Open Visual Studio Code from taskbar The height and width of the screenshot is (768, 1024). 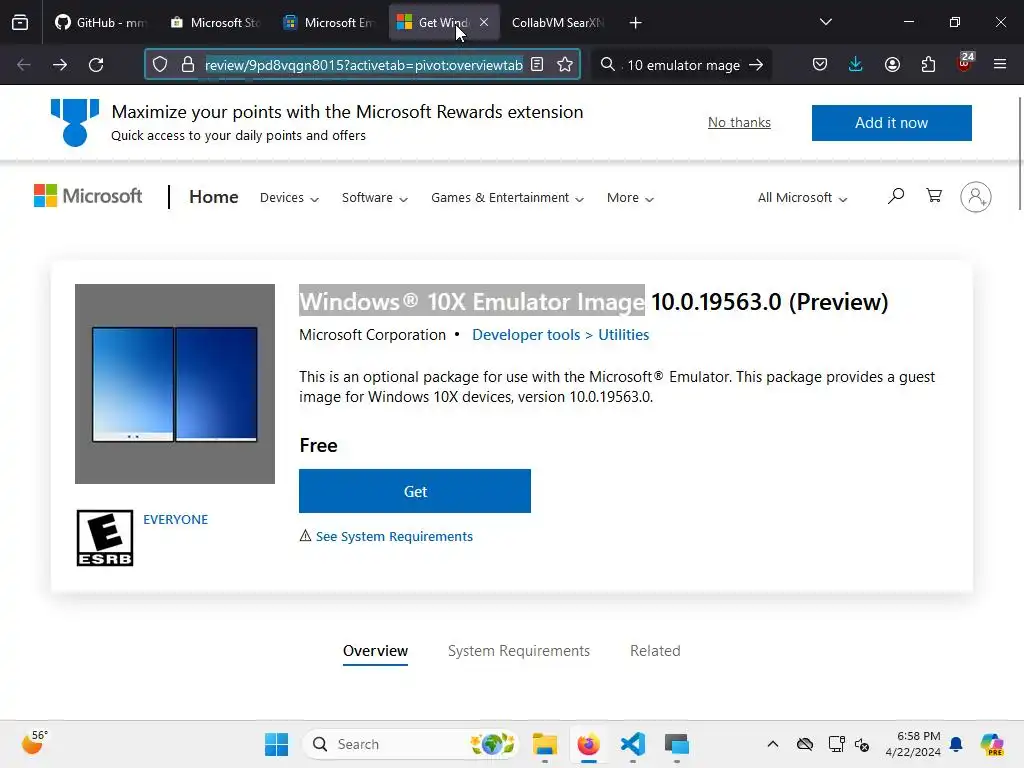tap(632, 744)
